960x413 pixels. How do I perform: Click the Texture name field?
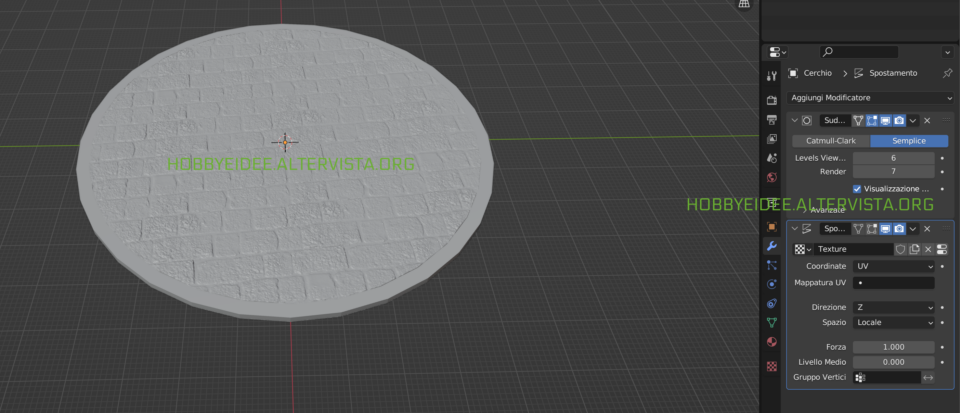[x=853, y=249]
